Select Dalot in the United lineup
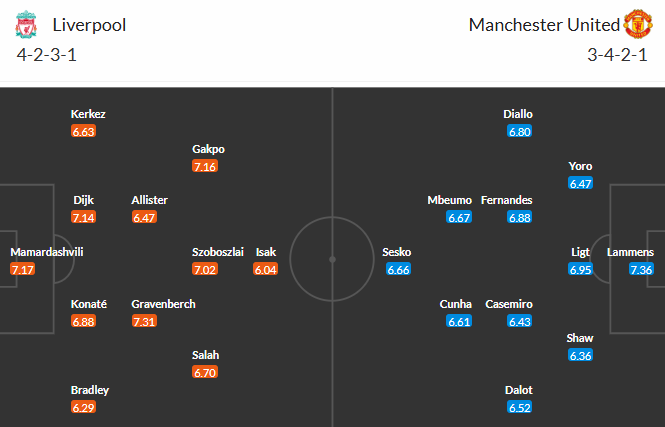 click(519, 390)
